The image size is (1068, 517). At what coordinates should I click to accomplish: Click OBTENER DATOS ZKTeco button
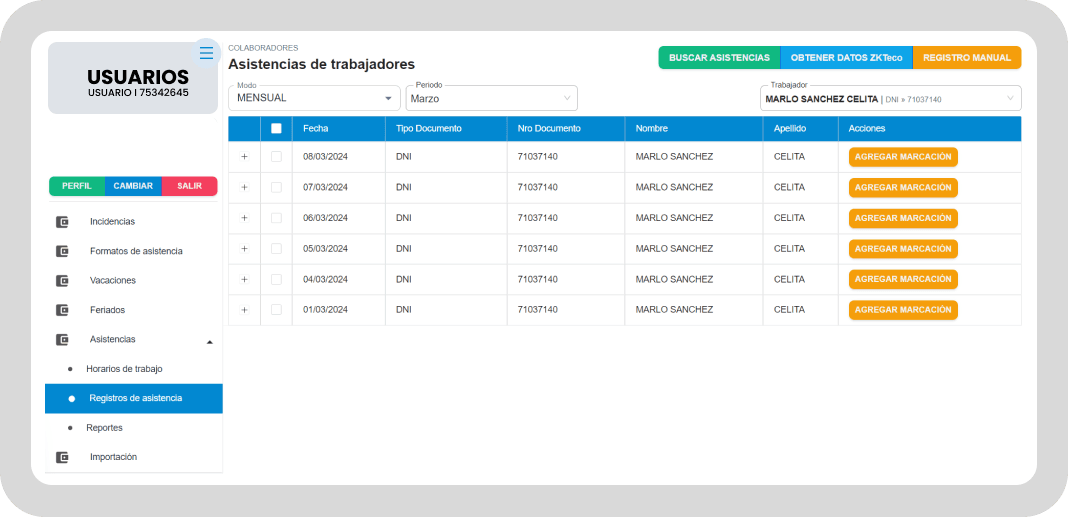tap(846, 58)
